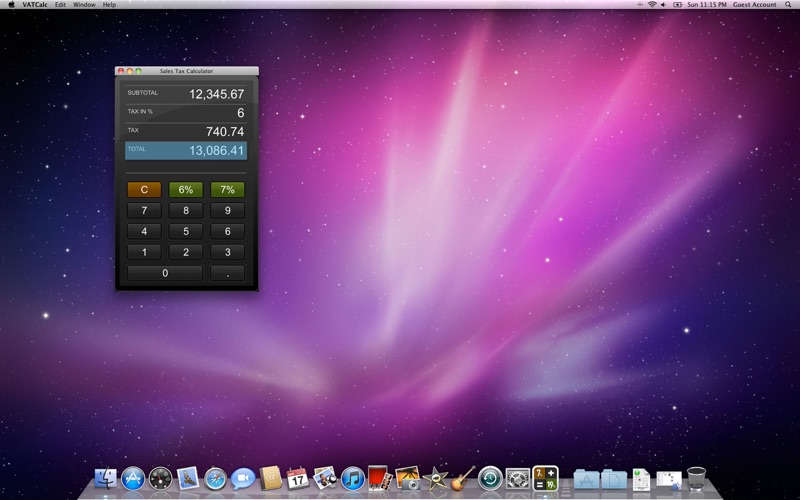Open Photo Booth from the Dock
This screenshot has height=500, width=800.
[x=380, y=478]
